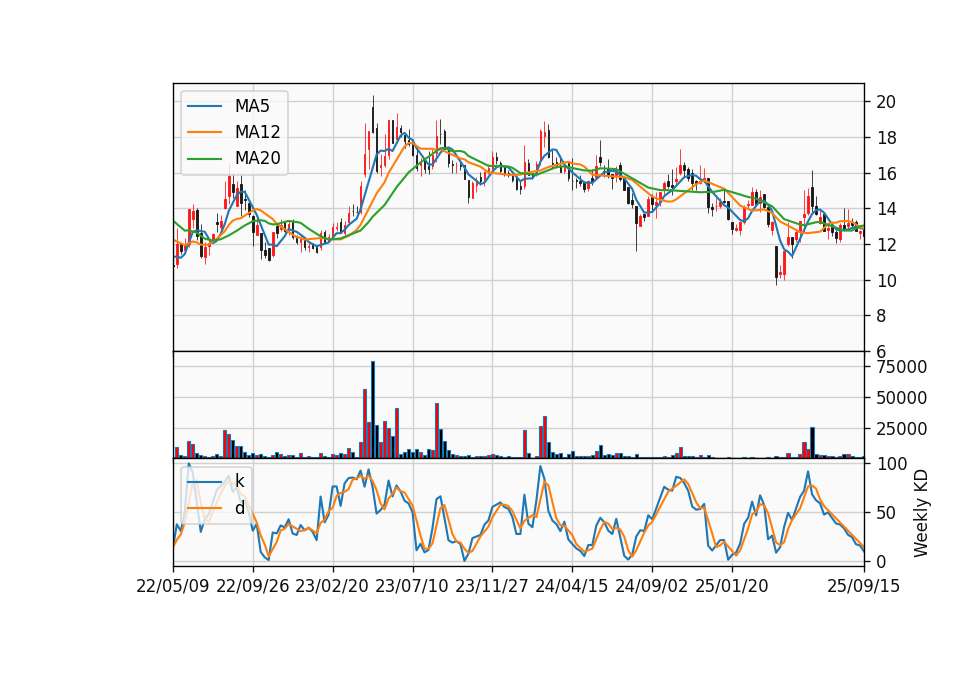Viewport: 960px width, 690px height.
Task: Click the k legend label in KD panel
Action: pyautogui.click(x=239, y=481)
